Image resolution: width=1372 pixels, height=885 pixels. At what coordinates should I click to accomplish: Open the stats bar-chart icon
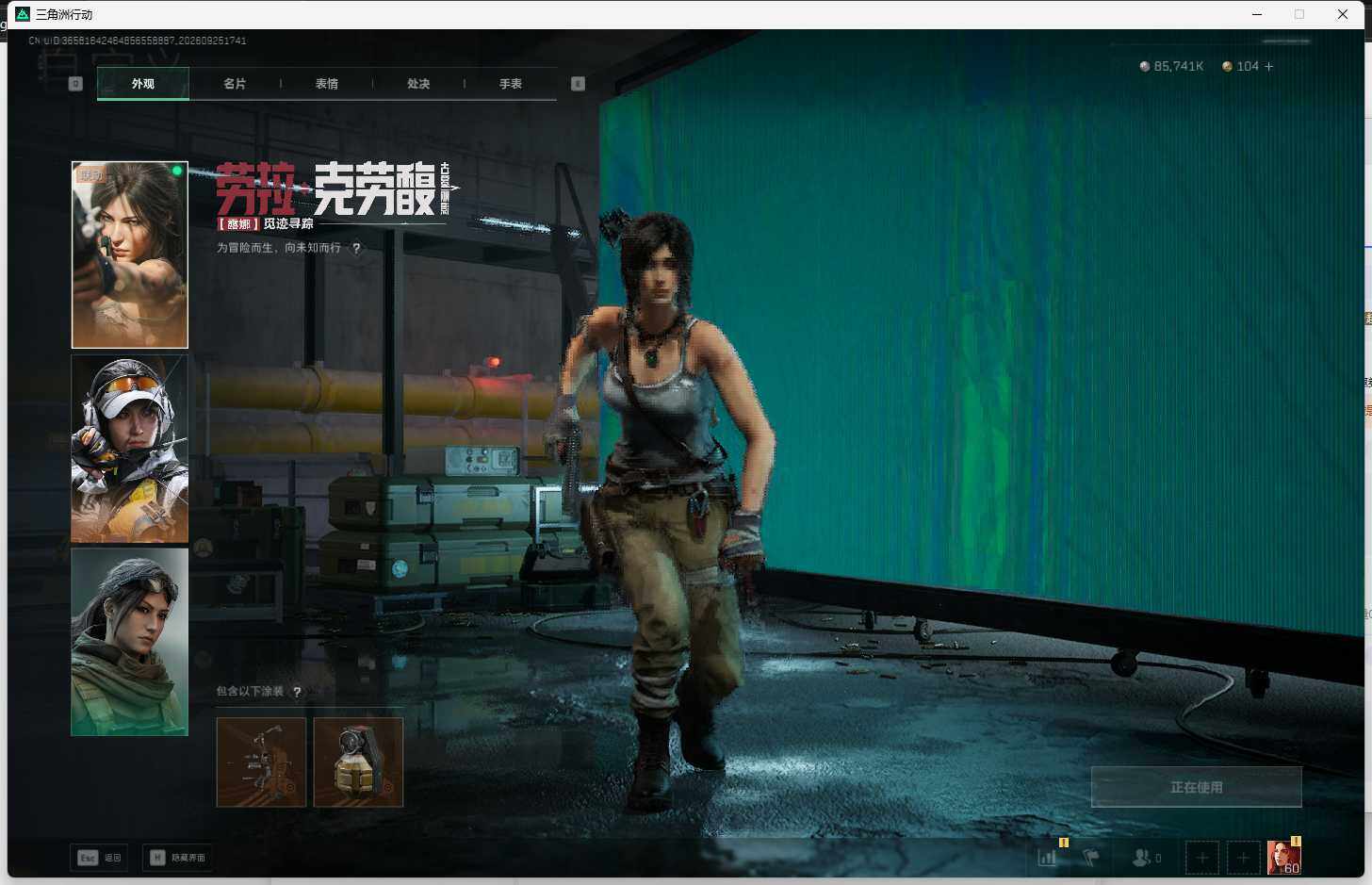pos(1047,858)
